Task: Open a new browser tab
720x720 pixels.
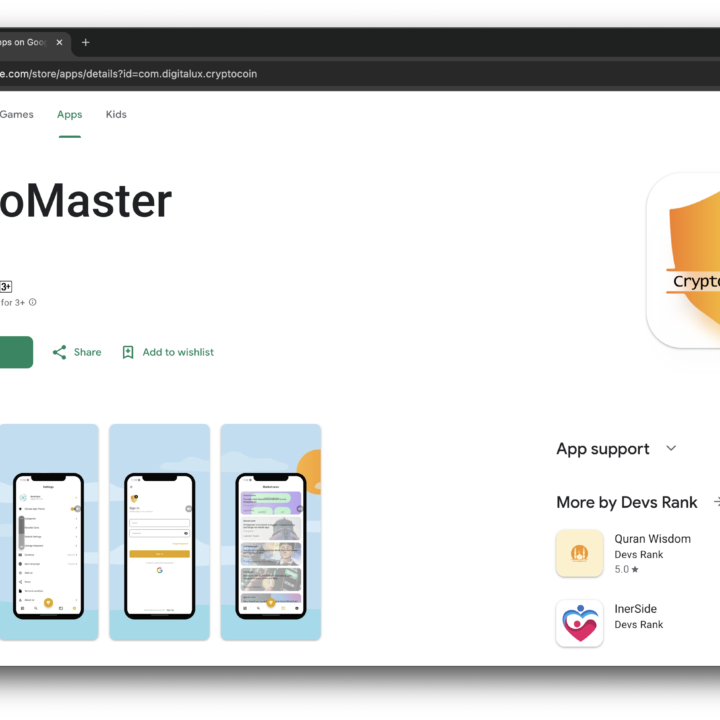Action: coord(85,42)
